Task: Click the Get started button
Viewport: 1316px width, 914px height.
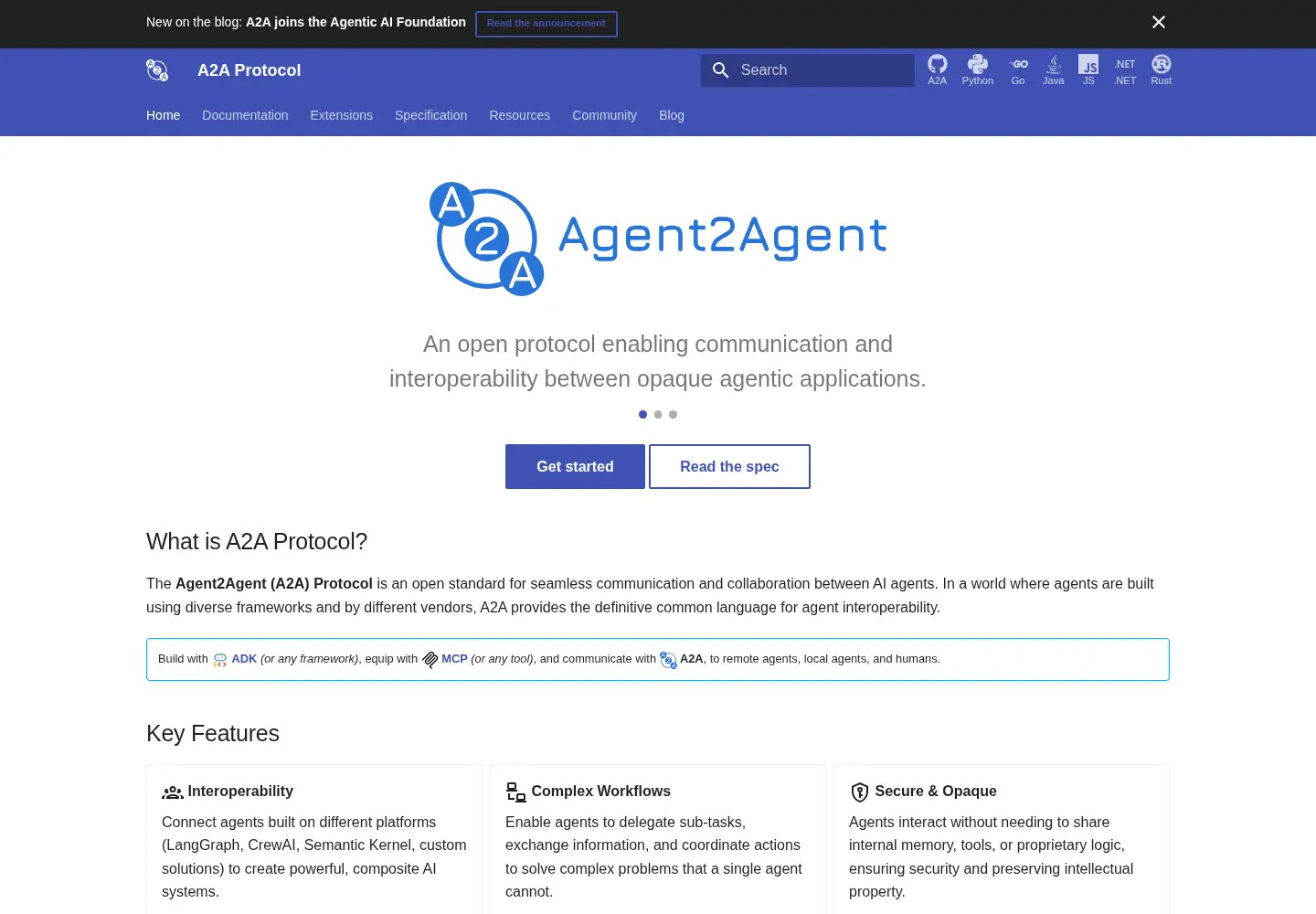Action: click(x=575, y=467)
